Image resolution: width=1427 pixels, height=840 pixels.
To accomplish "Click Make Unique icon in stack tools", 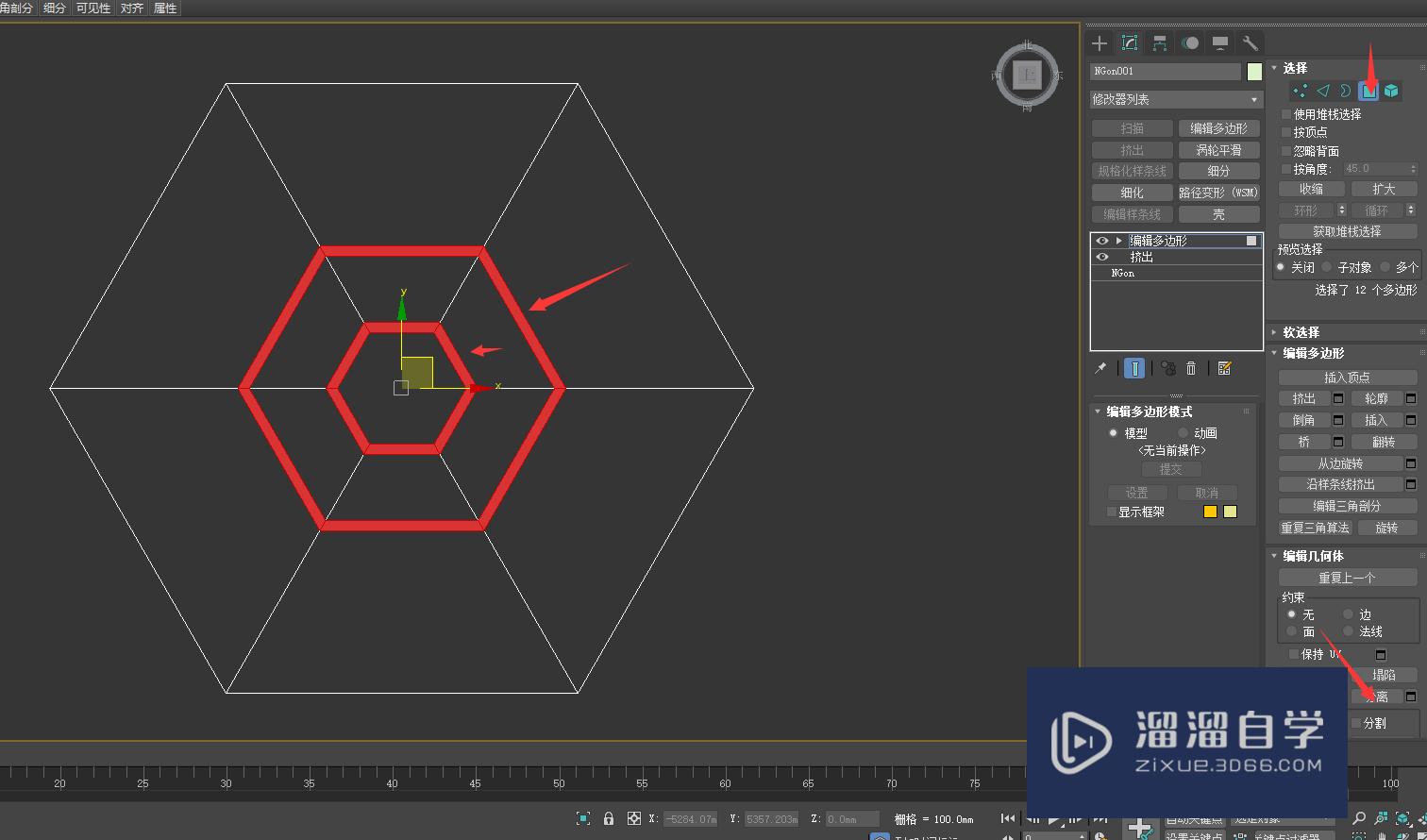I will (1168, 368).
